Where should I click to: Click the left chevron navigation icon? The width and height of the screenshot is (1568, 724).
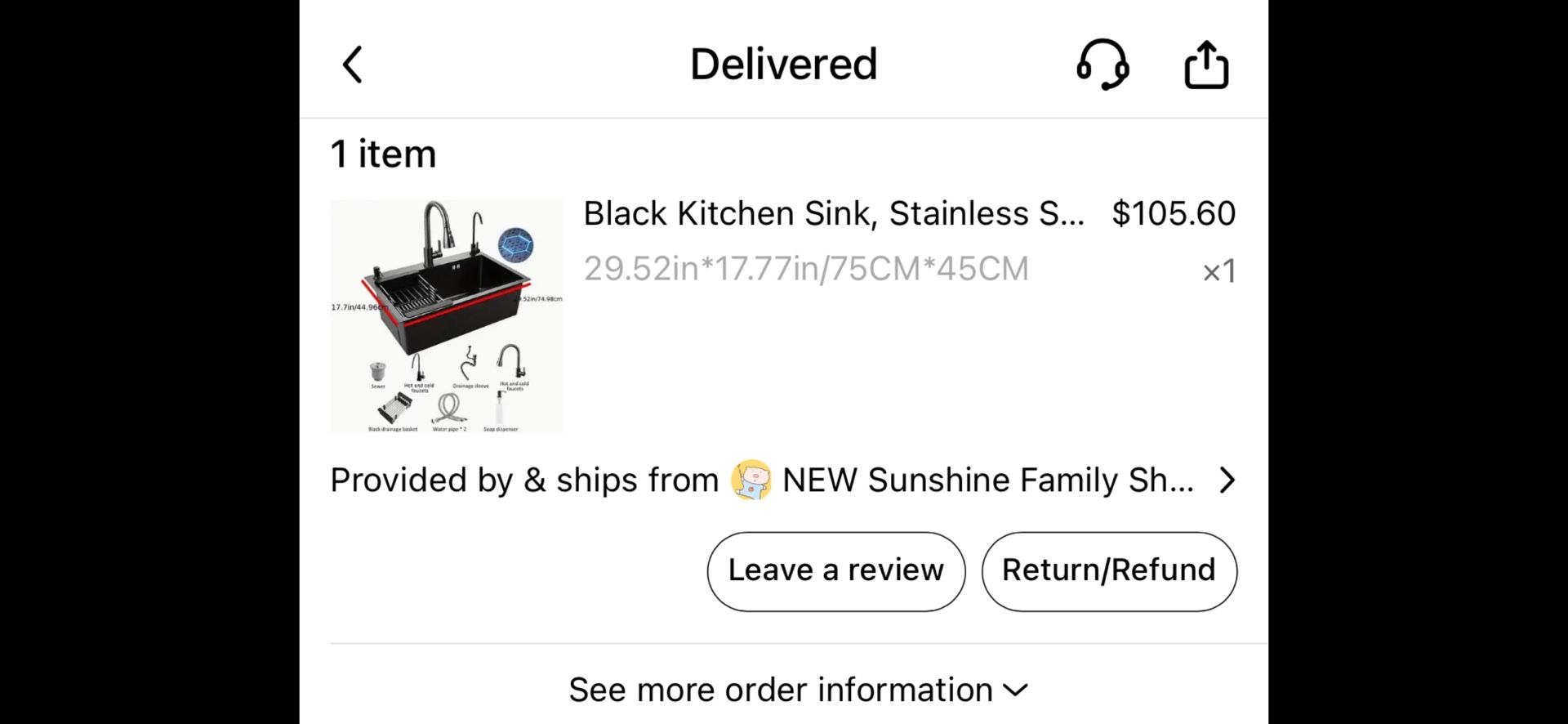[x=353, y=65]
